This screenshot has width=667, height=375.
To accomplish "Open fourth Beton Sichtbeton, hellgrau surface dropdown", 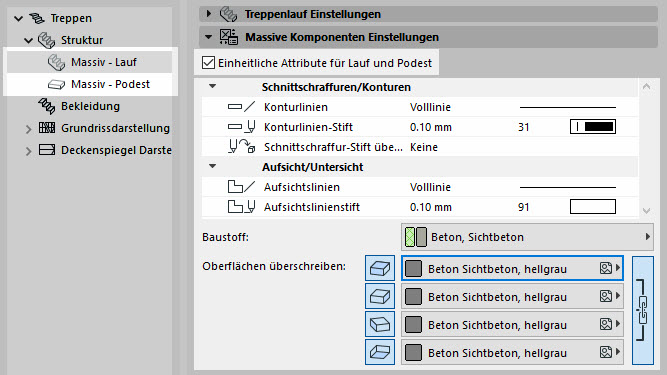I will [x=513, y=352].
